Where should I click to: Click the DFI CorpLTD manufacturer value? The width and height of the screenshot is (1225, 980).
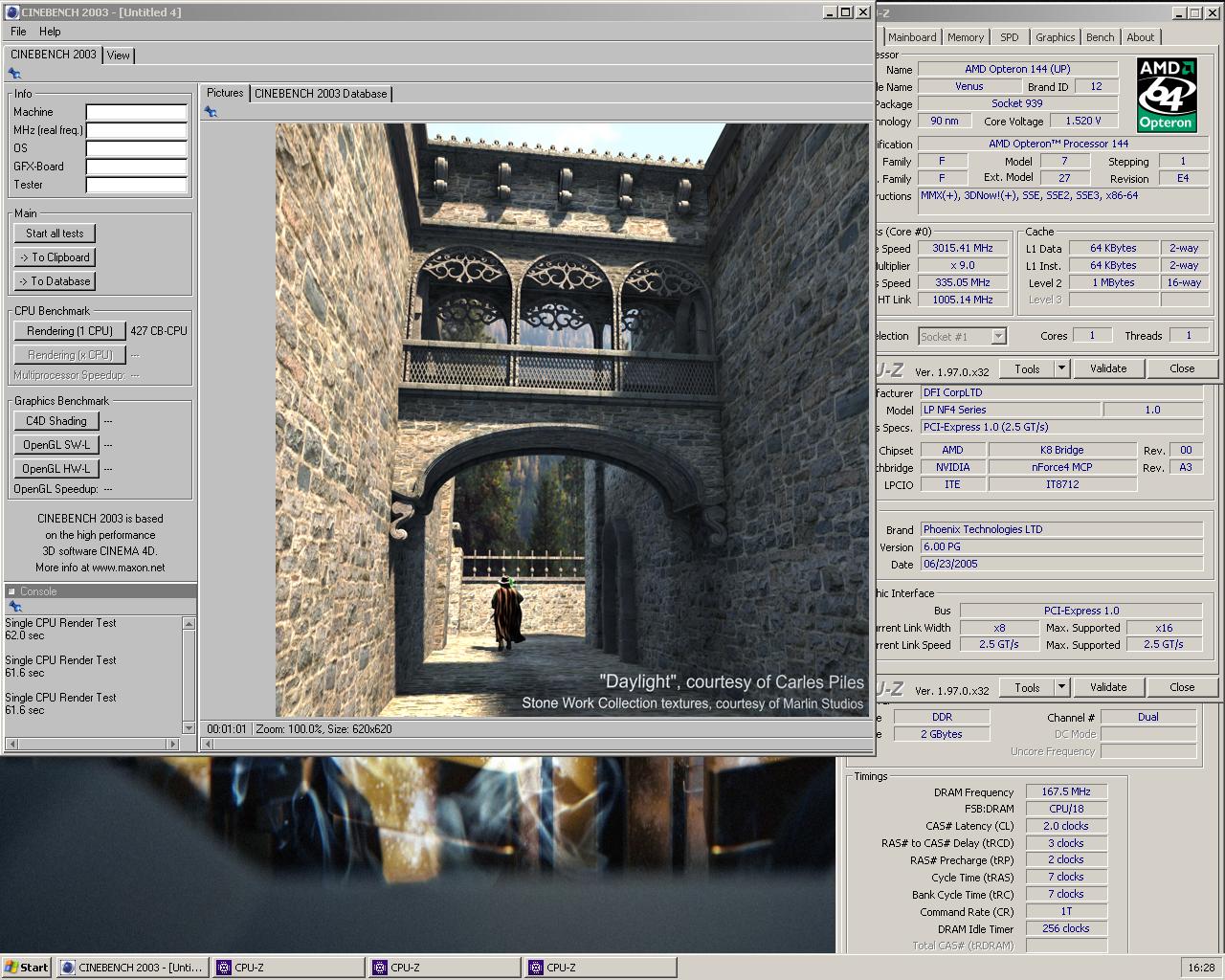pos(1061,392)
